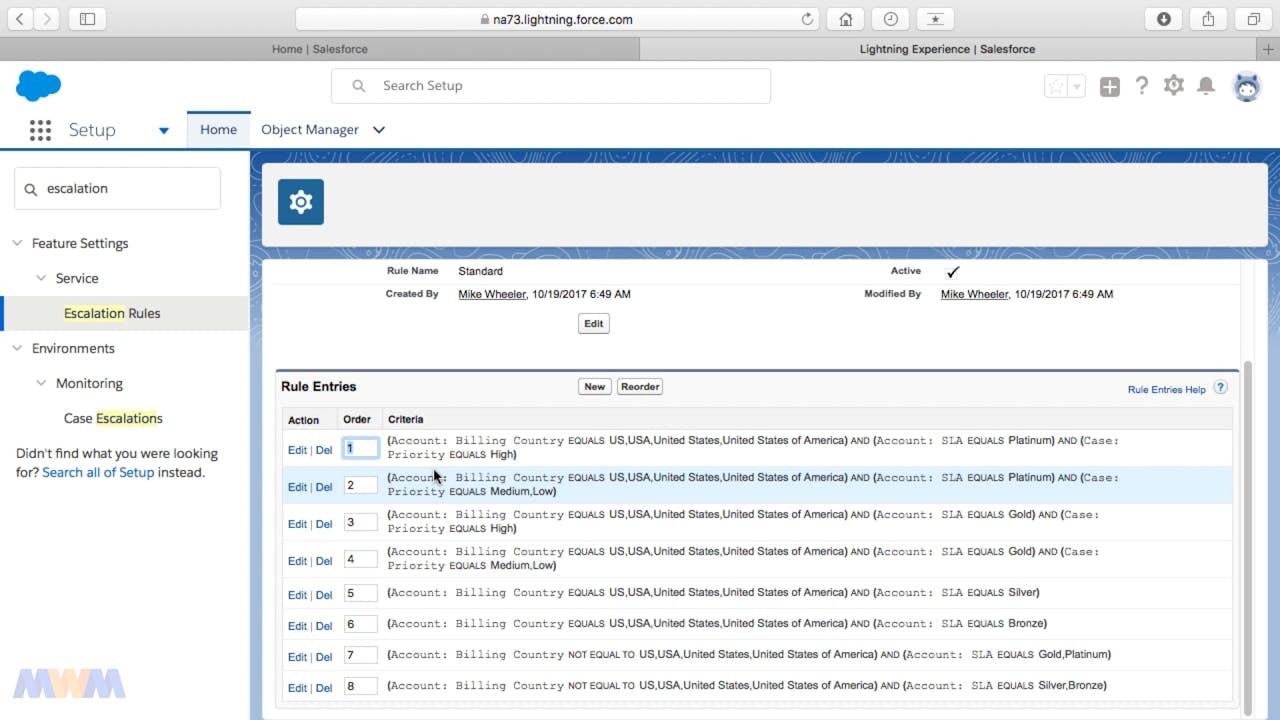The height and width of the screenshot is (720, 1280).
Task: Open the user profile avatar
Action: pos(1247,87)
